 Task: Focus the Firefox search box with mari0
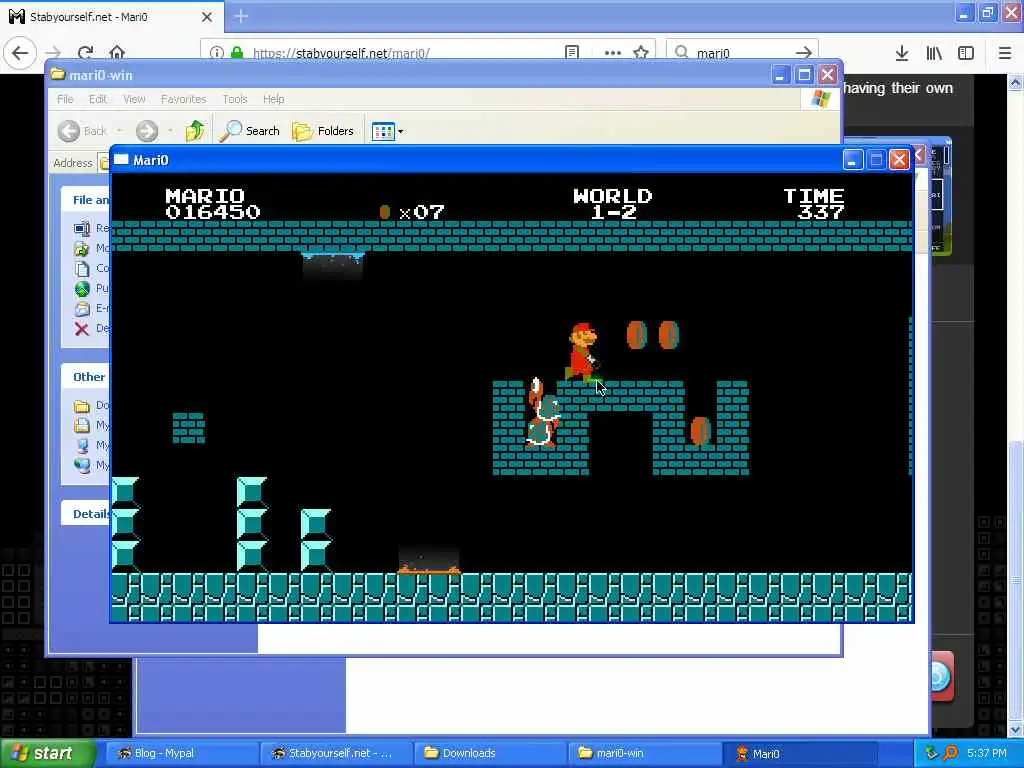742,53
